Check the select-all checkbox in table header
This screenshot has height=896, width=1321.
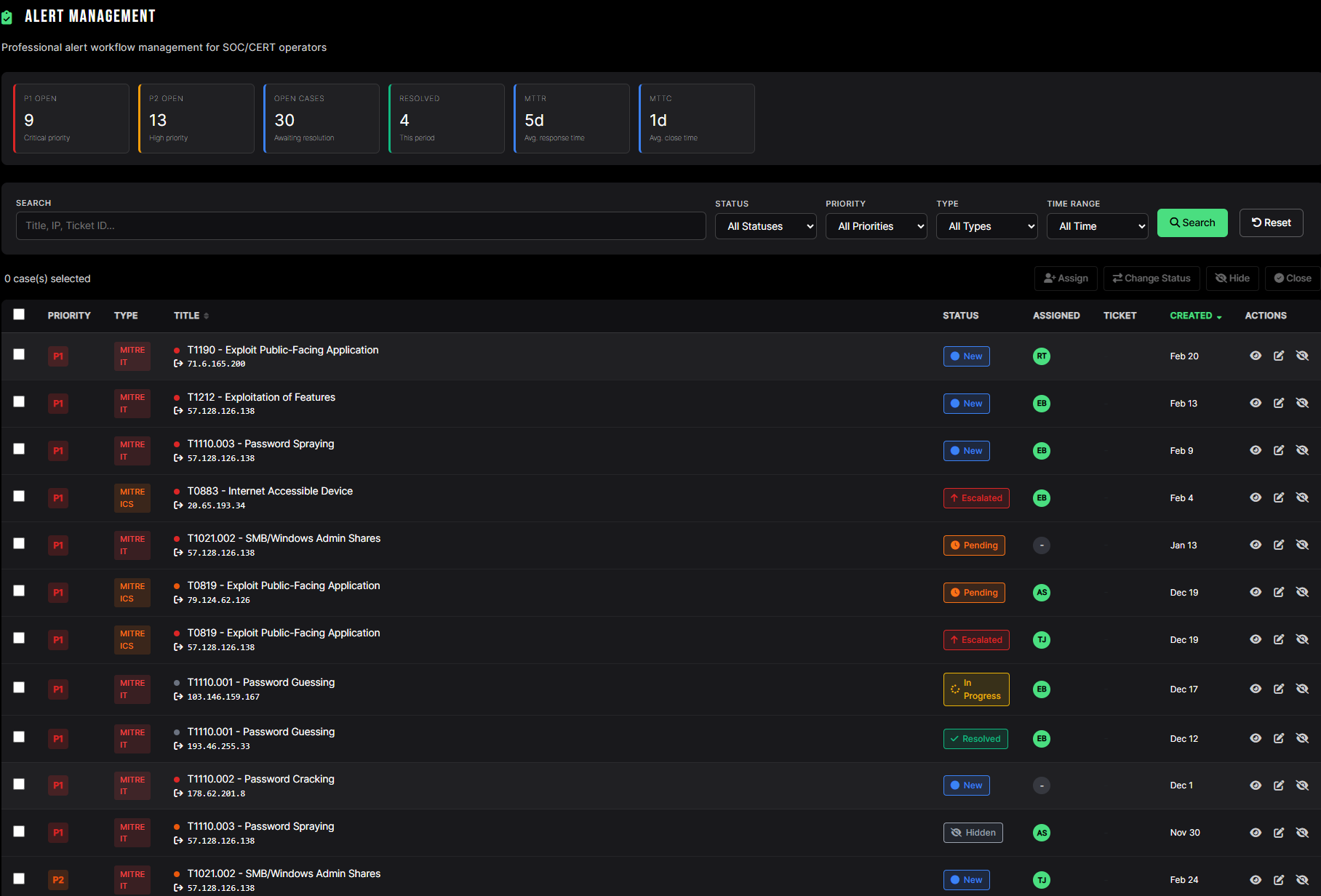[x=19, y=314]
